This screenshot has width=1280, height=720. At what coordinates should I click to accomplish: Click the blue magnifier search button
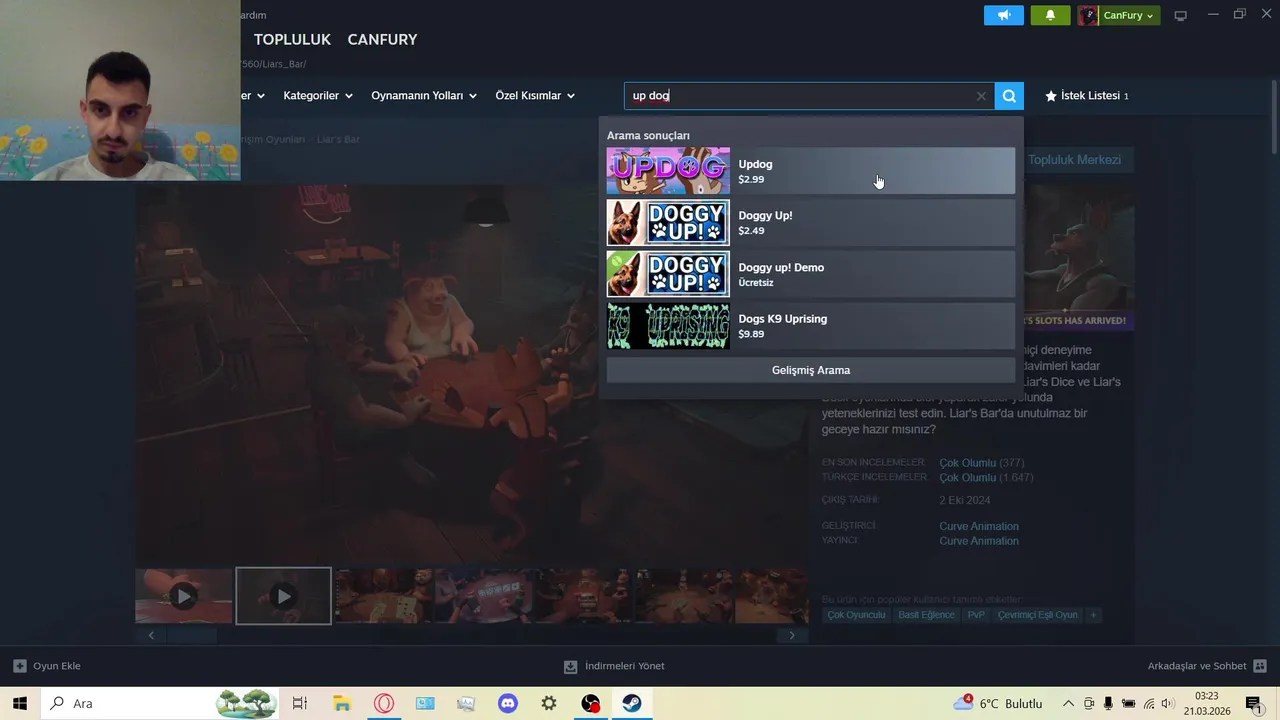coord(1009,96)
